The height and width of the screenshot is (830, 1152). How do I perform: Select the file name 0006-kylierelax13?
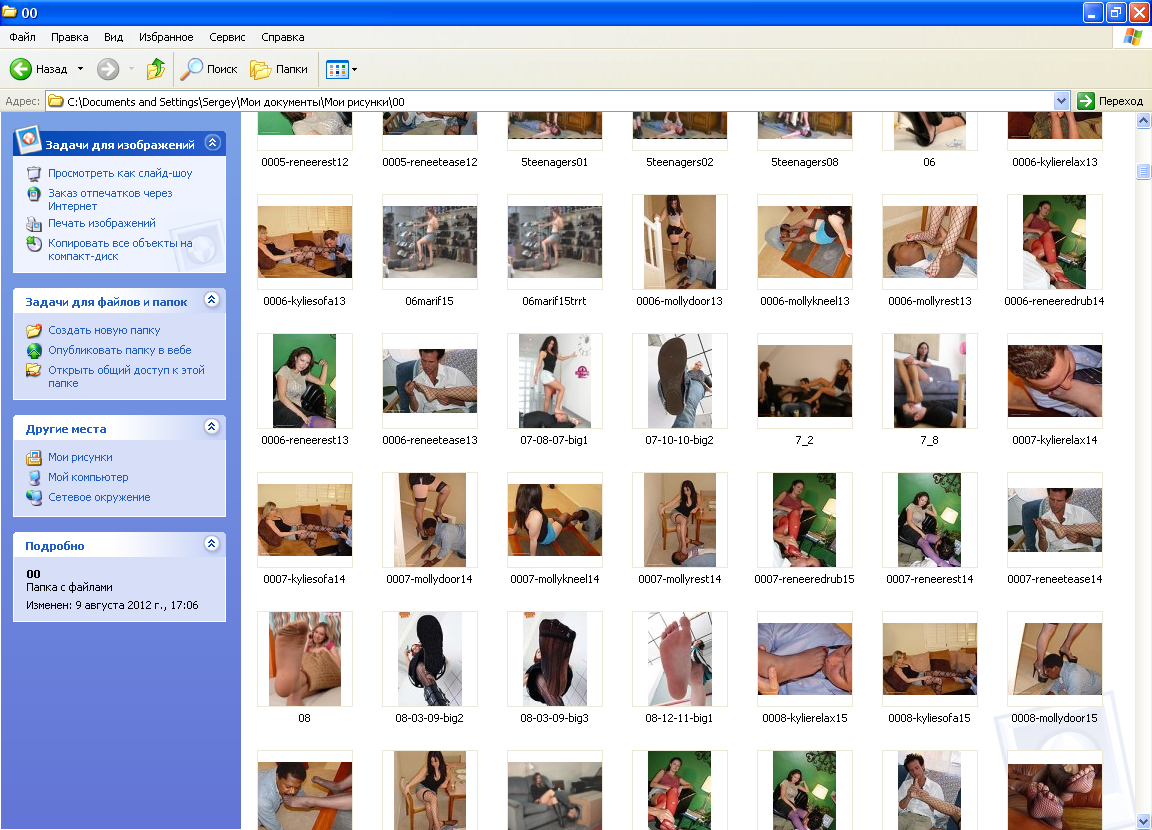(1054, 162)
